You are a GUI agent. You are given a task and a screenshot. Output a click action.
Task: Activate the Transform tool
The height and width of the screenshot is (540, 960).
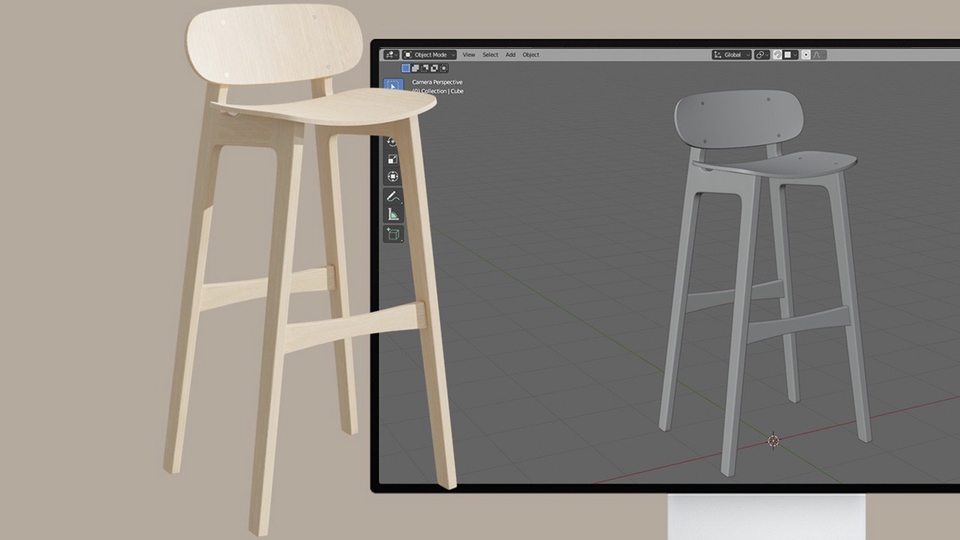[392, 177]
